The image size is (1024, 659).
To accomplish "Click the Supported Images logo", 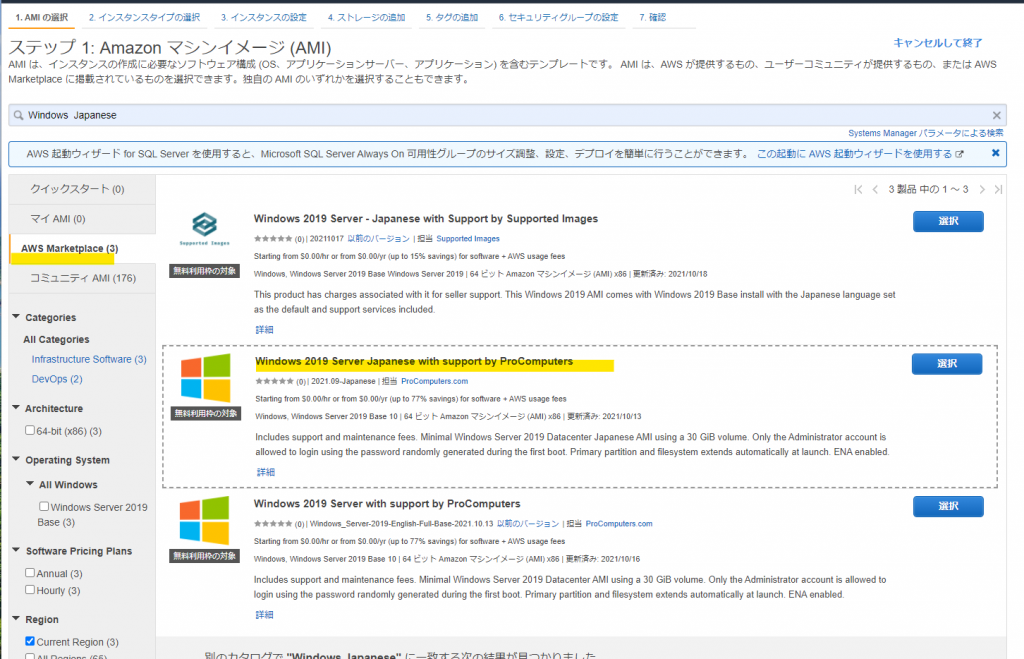I will [204, 230].
